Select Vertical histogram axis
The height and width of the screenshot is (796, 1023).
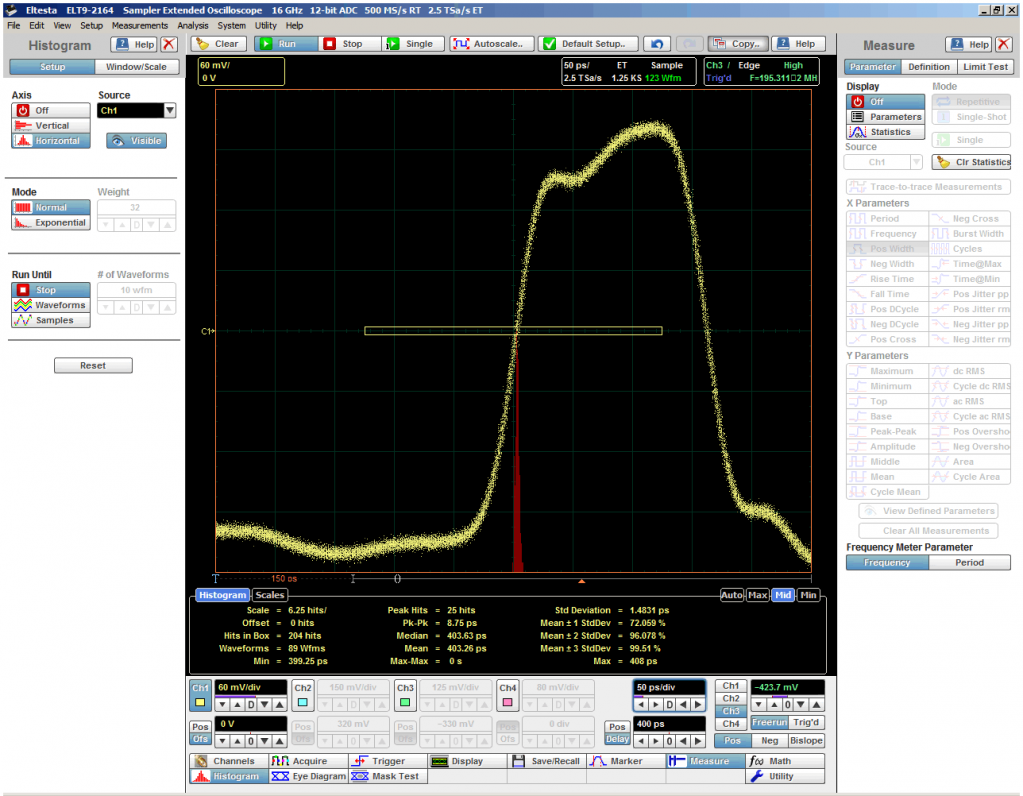(51, 126)
